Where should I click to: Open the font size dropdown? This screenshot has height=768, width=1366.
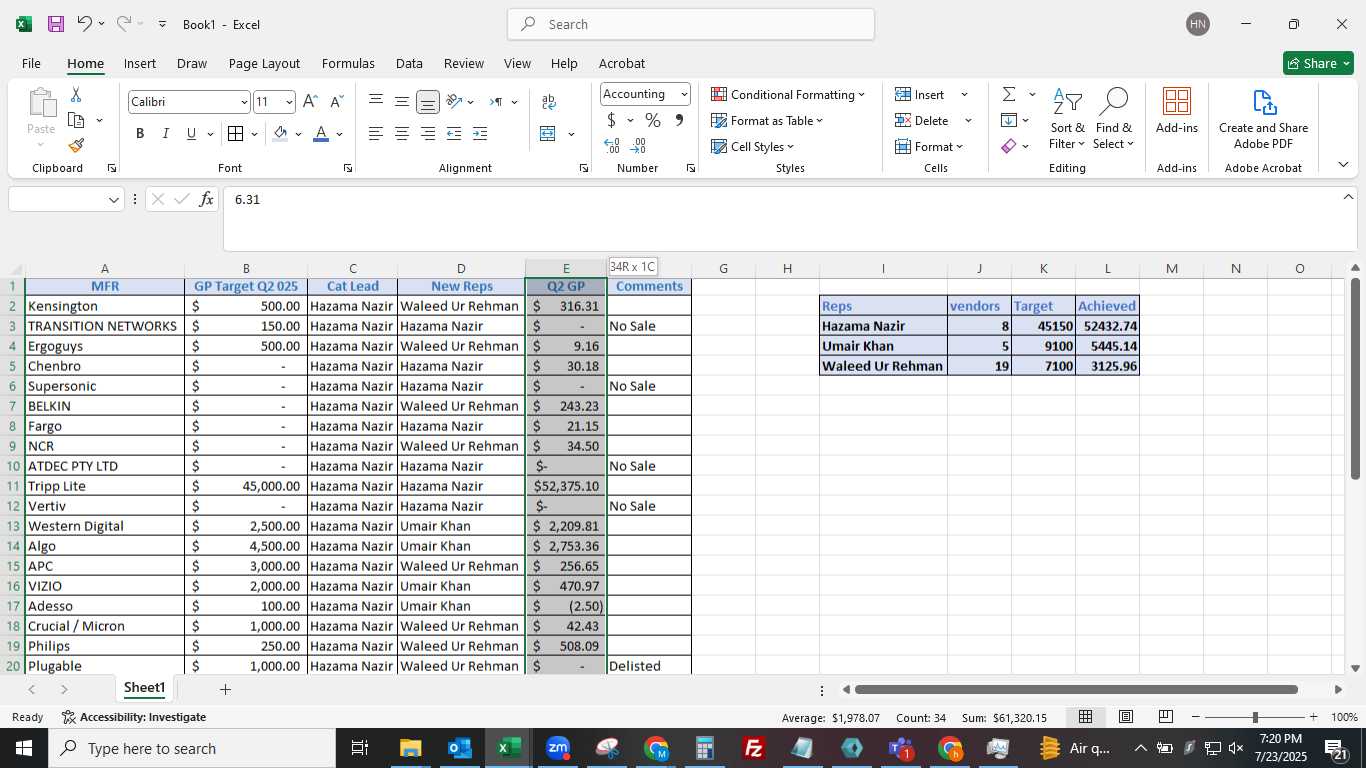(x=289, y=102)
